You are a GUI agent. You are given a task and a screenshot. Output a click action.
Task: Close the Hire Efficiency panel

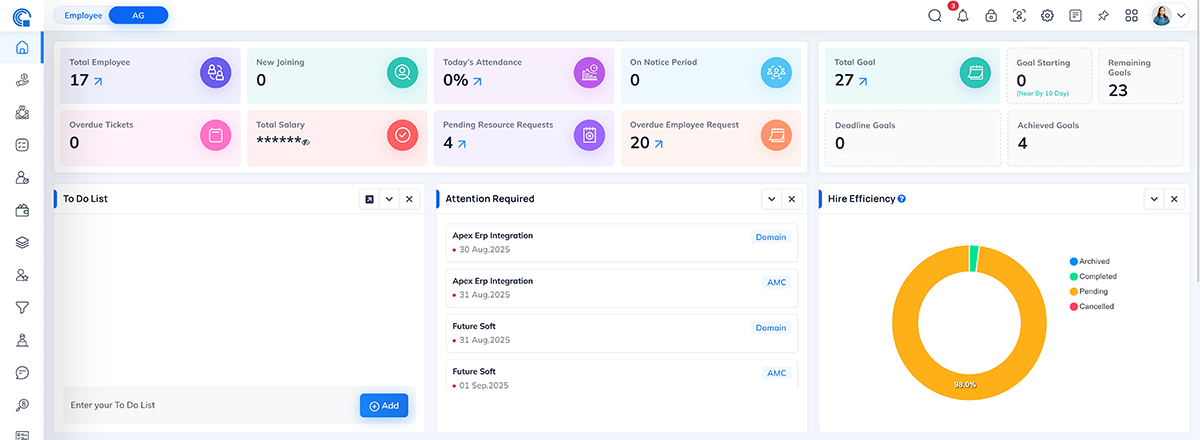[1174, 199]
